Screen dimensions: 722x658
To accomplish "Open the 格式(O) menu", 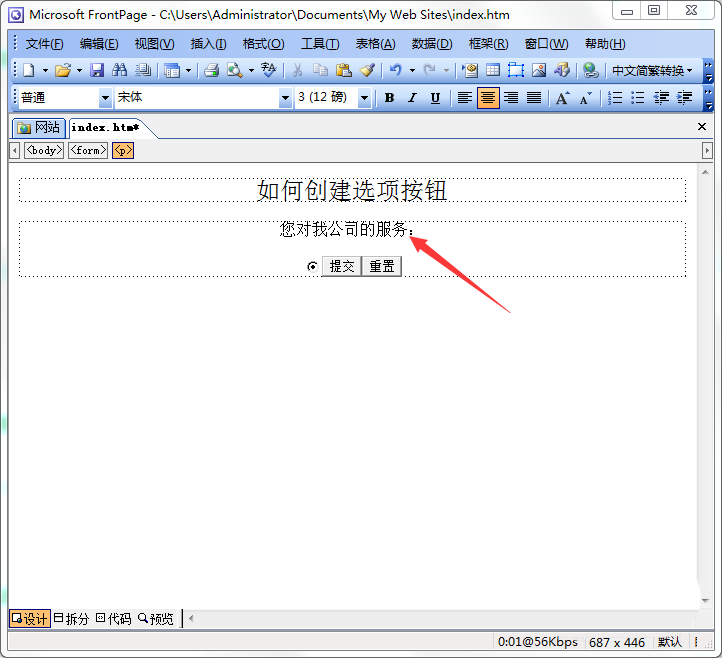I will click(x=263, y=44).
